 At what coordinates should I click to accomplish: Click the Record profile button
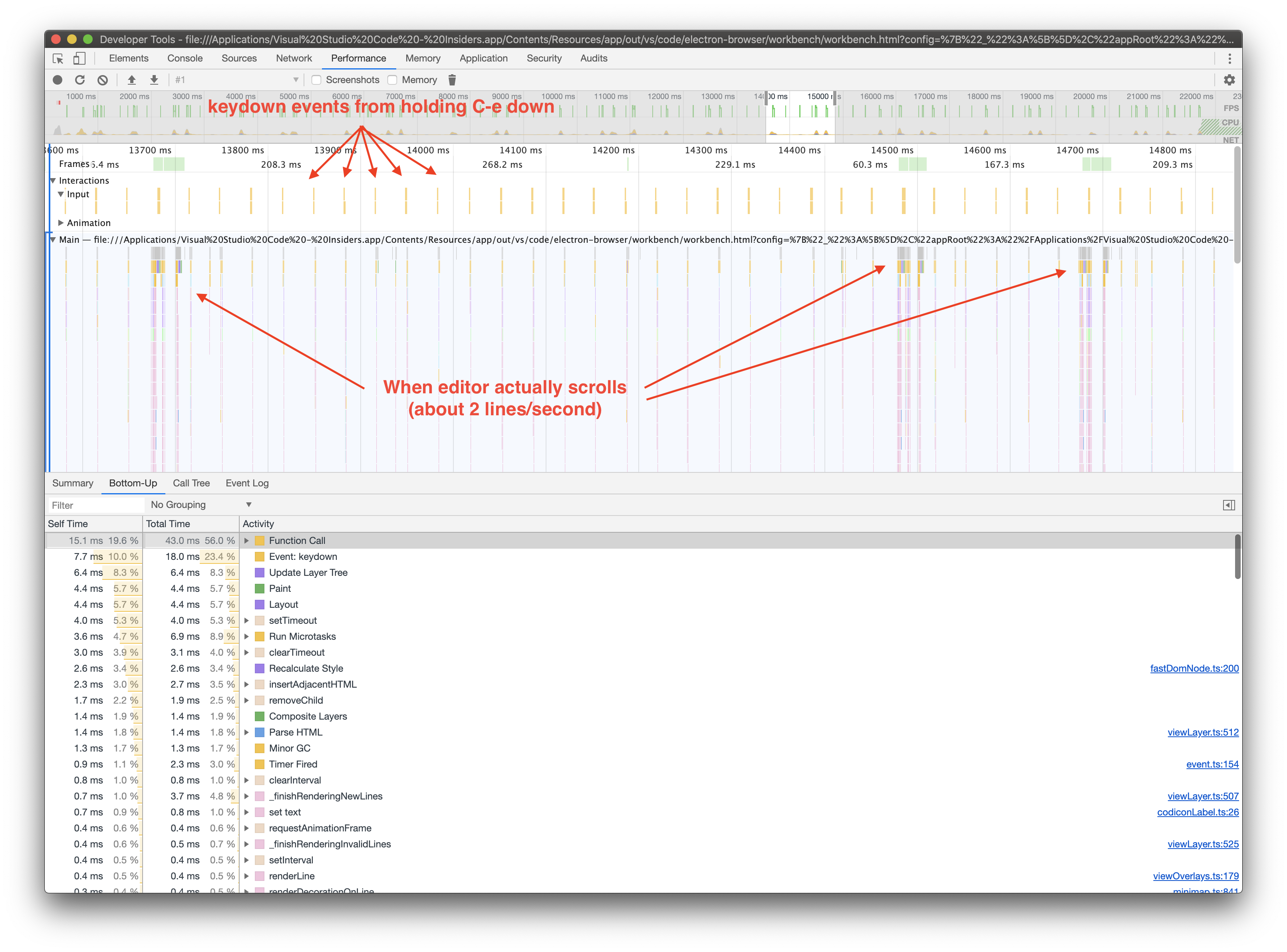58,80
